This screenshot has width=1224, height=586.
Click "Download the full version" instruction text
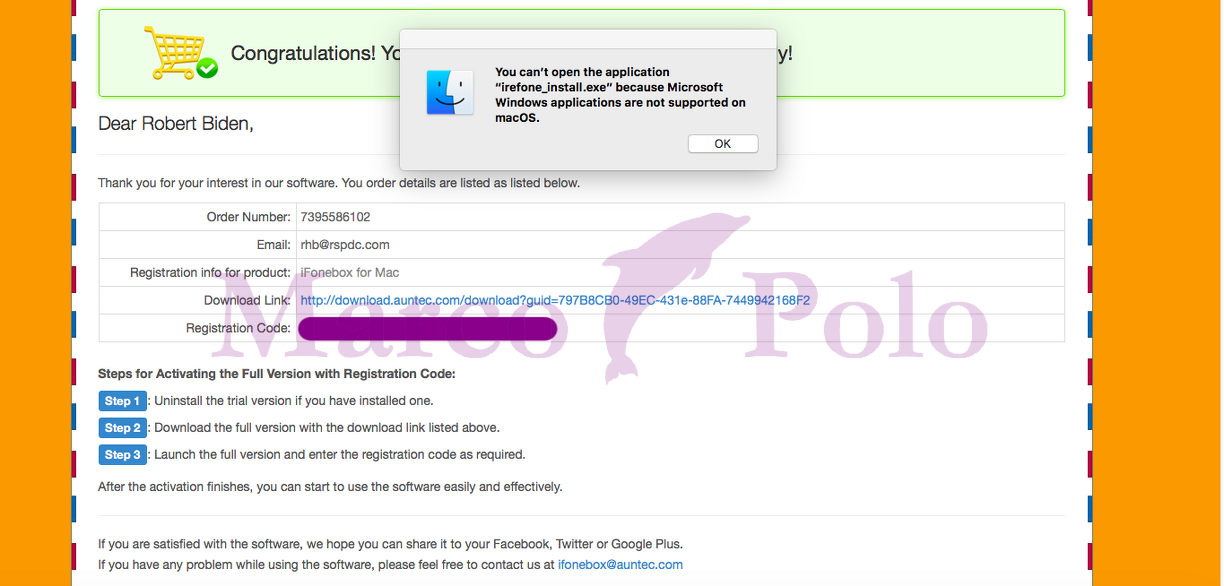click(327, 428)
